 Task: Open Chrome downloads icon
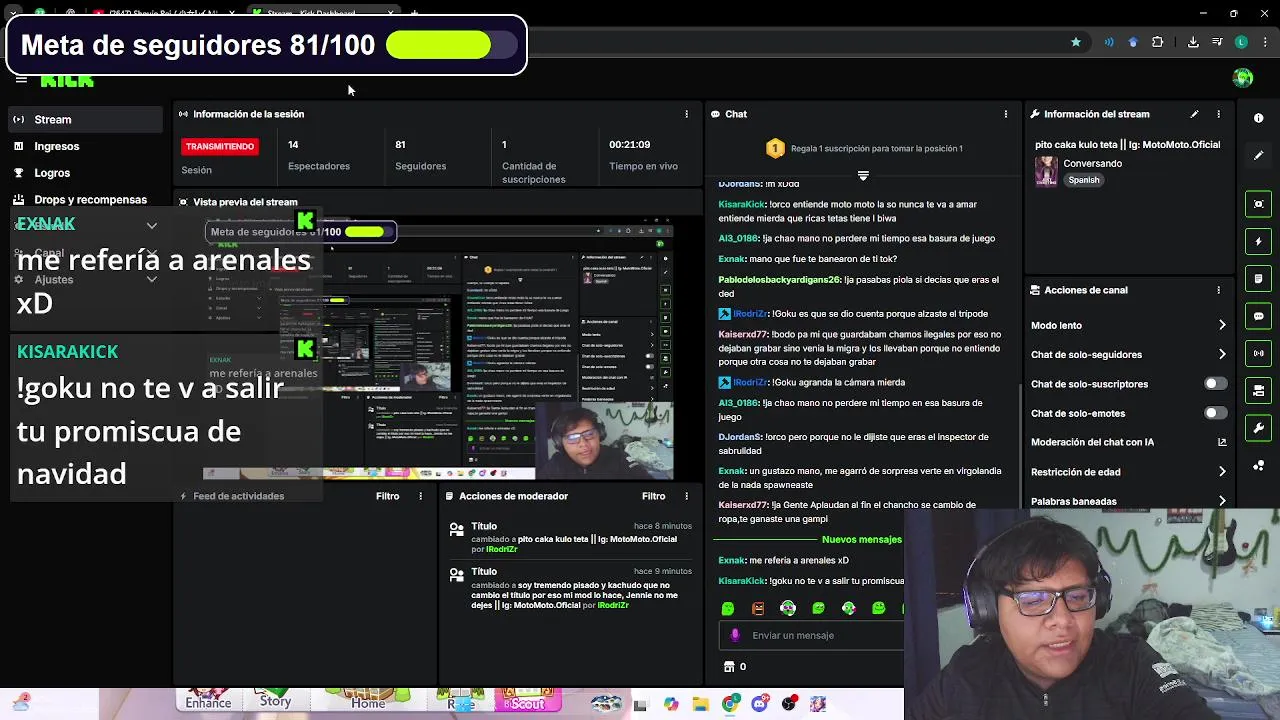coord(1193,42)
